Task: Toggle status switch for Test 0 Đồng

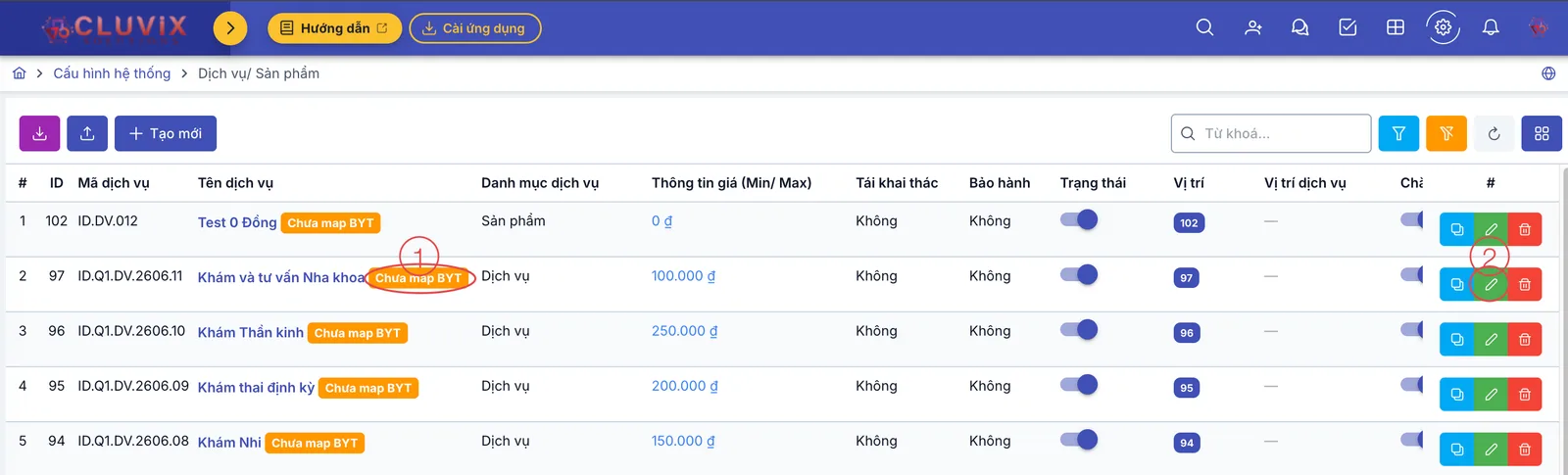Action: click(1079, 219)
